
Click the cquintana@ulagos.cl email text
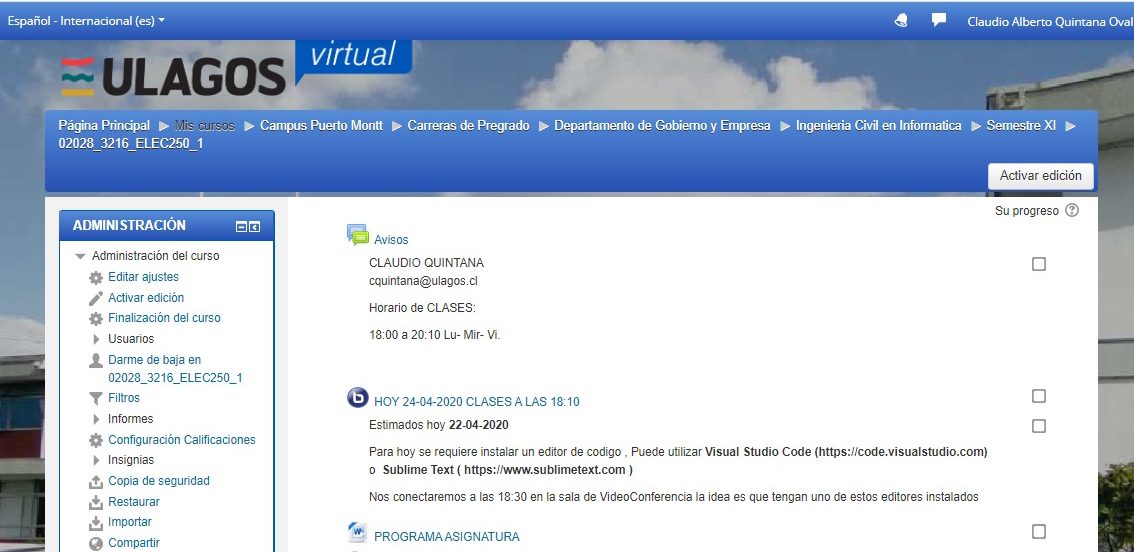pyautogui.click(x=423, y=281)
